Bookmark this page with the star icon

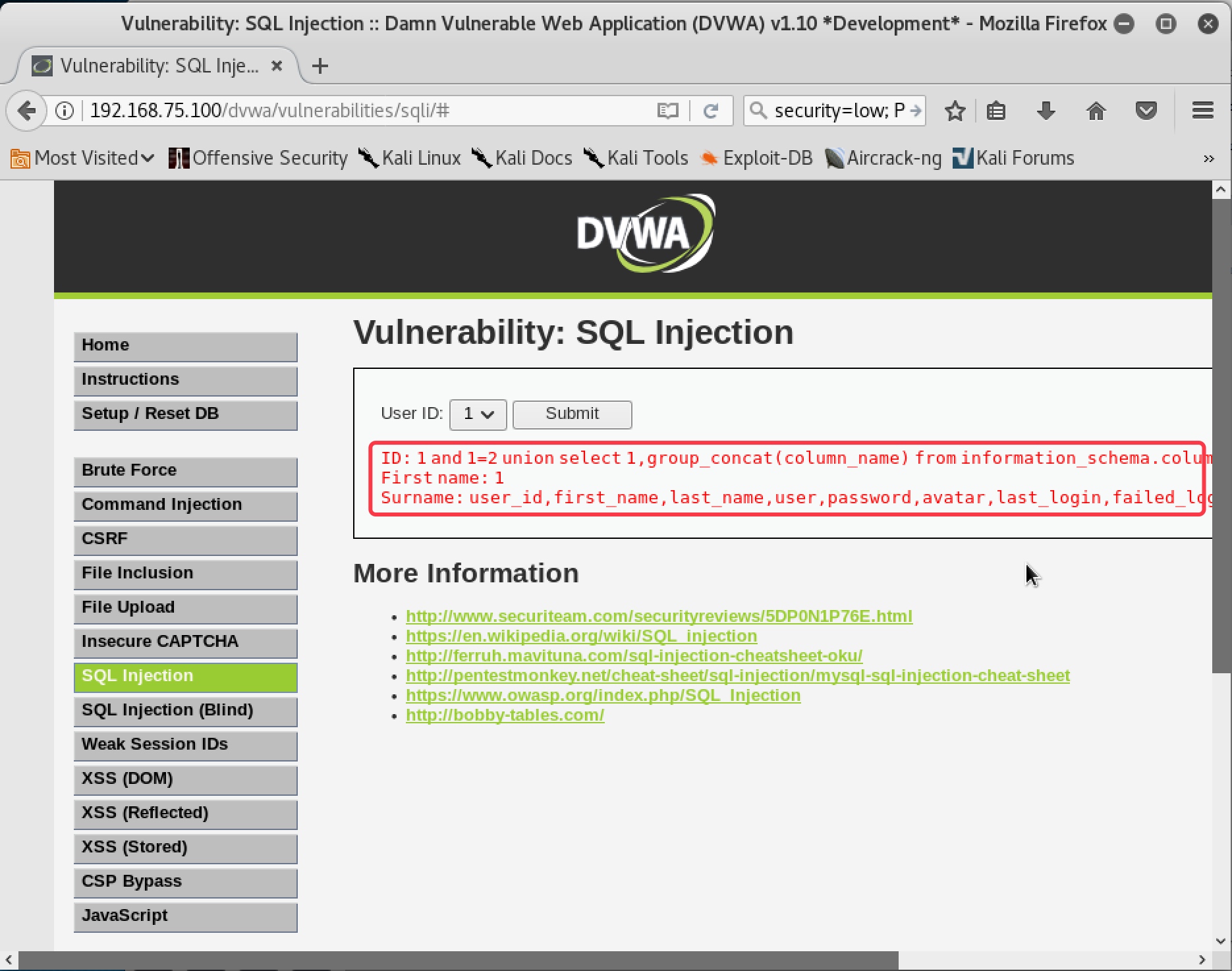[x=955, y=111]
